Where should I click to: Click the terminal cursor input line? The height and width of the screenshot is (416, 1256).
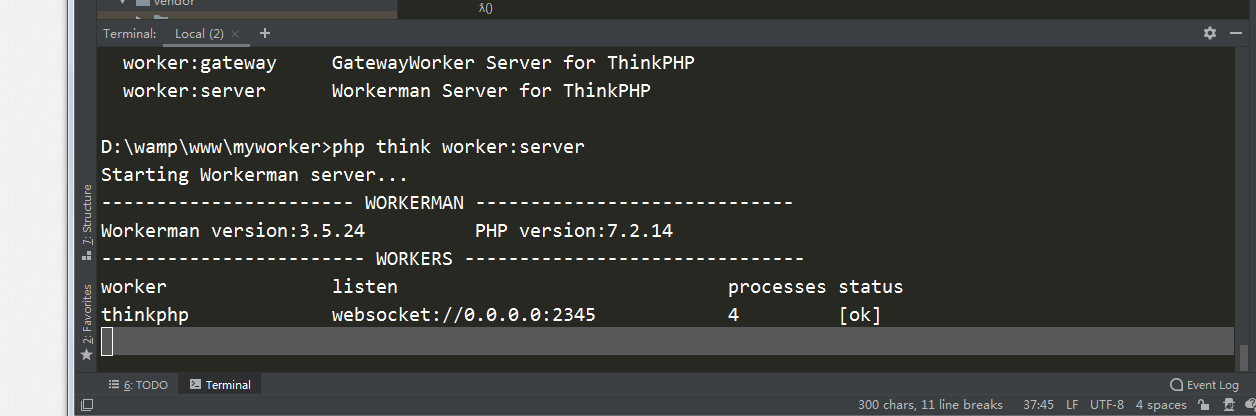point(667,341)
